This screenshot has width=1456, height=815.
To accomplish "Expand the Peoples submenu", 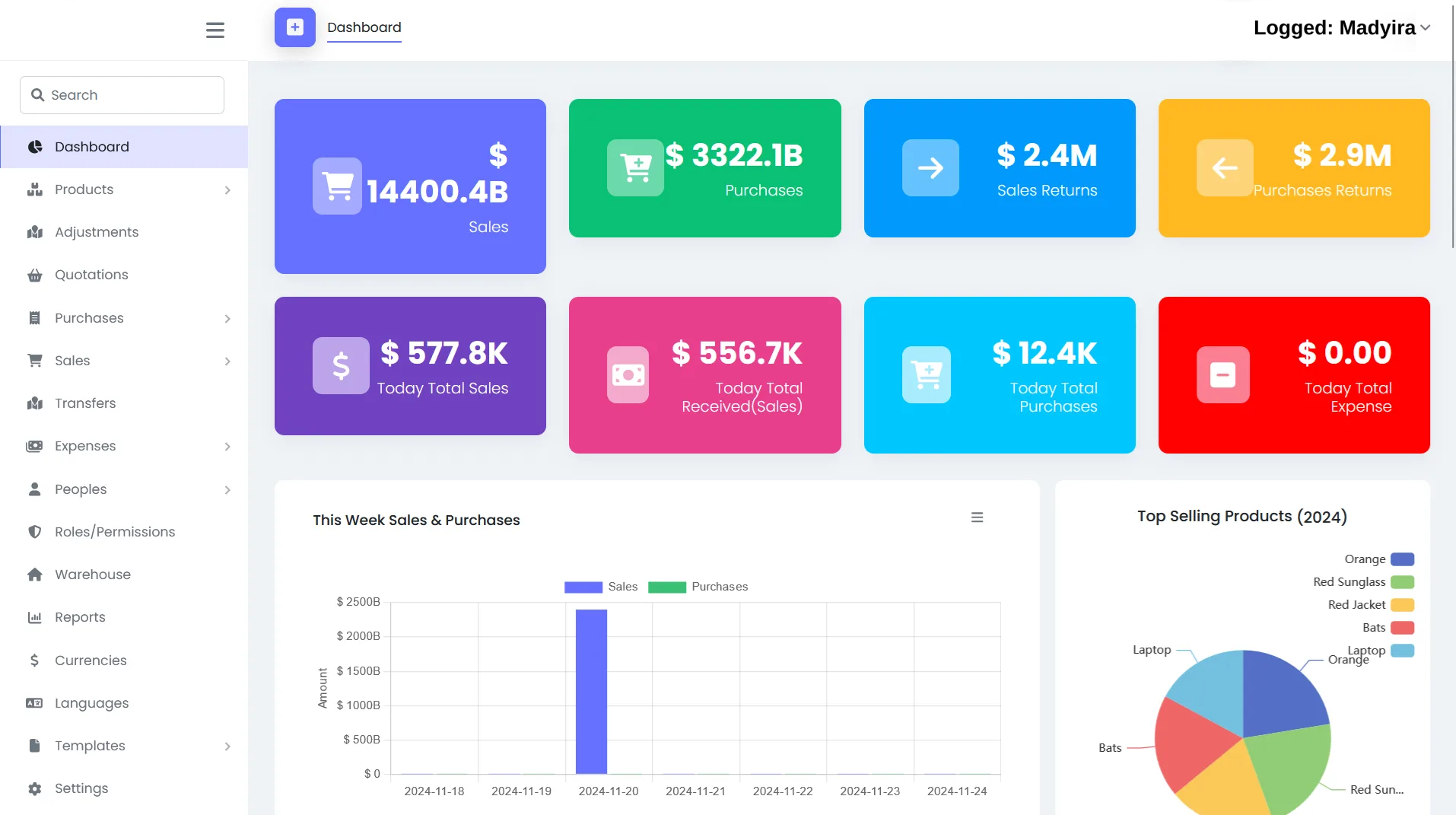I will coord(227,489).
